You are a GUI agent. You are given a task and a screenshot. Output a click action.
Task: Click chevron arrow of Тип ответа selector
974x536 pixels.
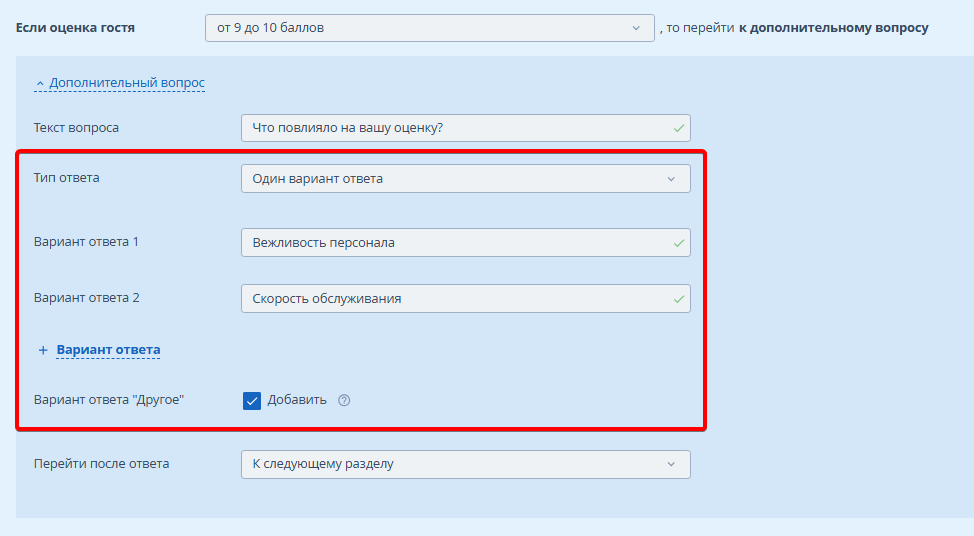(671, 179)
